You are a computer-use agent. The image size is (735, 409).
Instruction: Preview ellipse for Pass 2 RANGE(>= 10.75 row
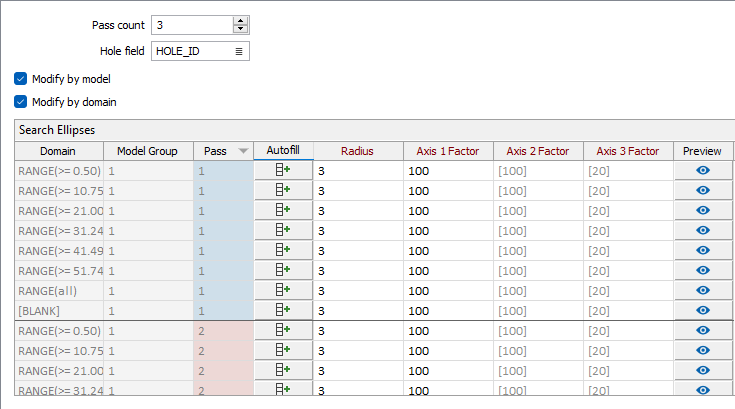pyautogui.click(x=703, y=350)
